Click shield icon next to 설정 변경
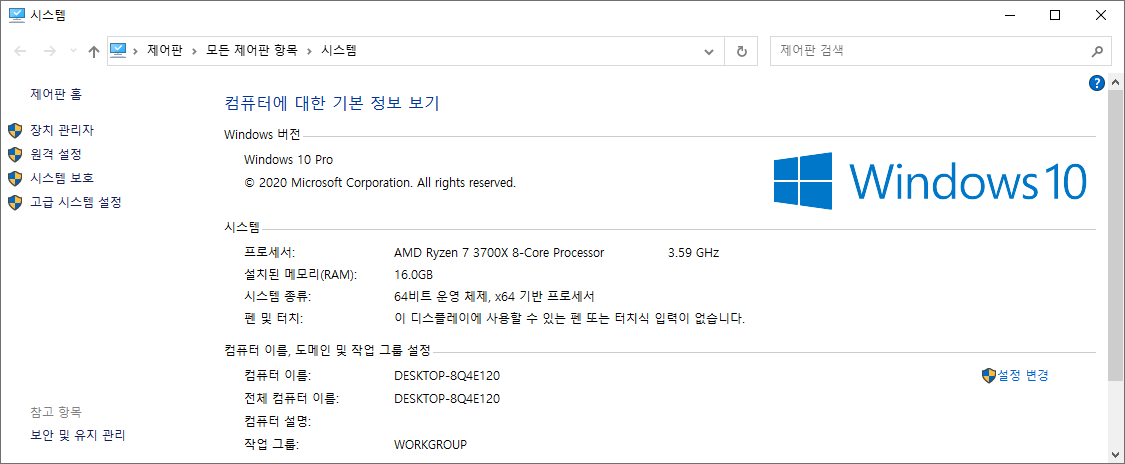The image size is (1125, 464). coord(989,375)
